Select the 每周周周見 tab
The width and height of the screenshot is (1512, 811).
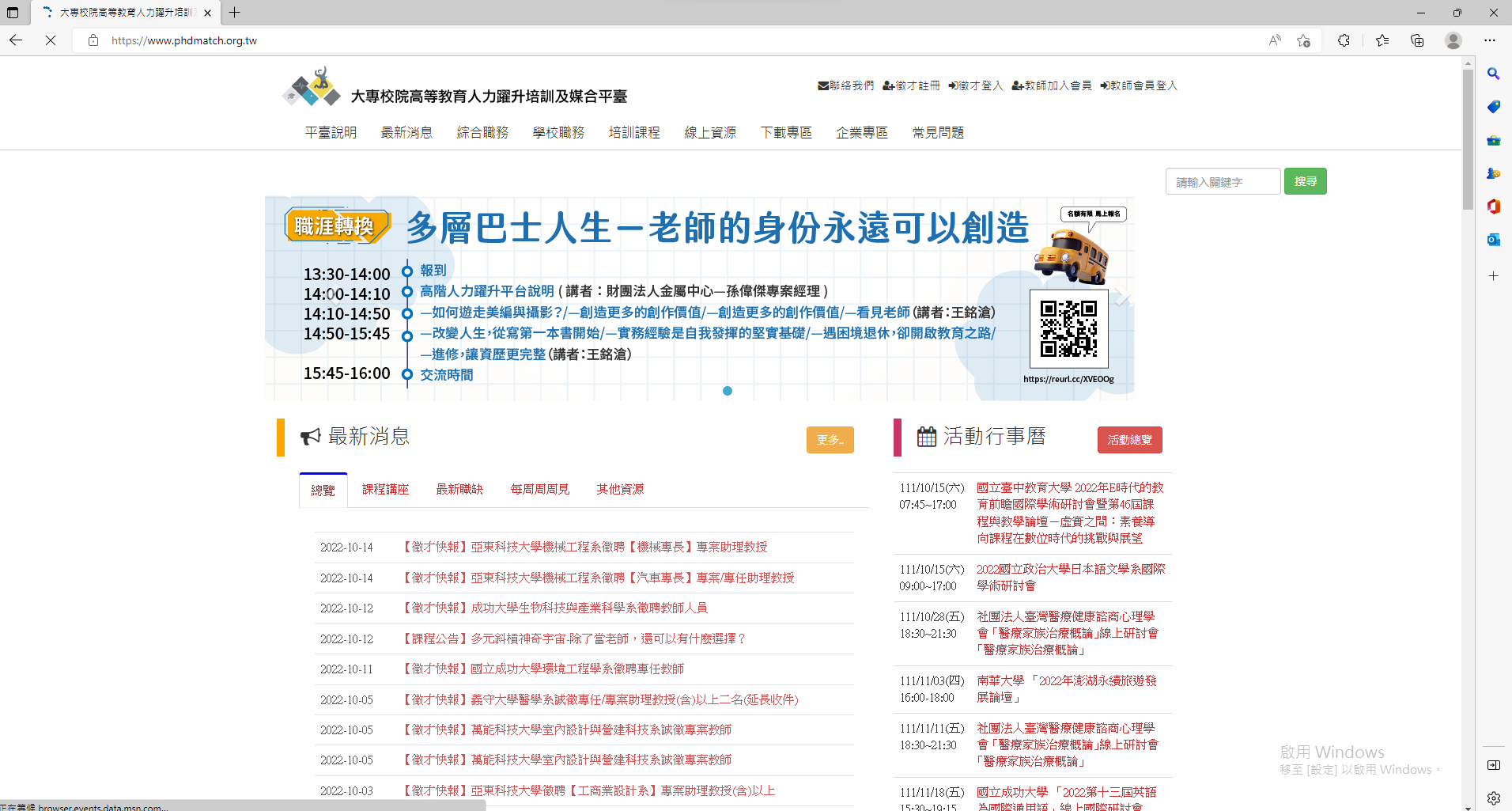pyautogui.click(x=540, y=489)
